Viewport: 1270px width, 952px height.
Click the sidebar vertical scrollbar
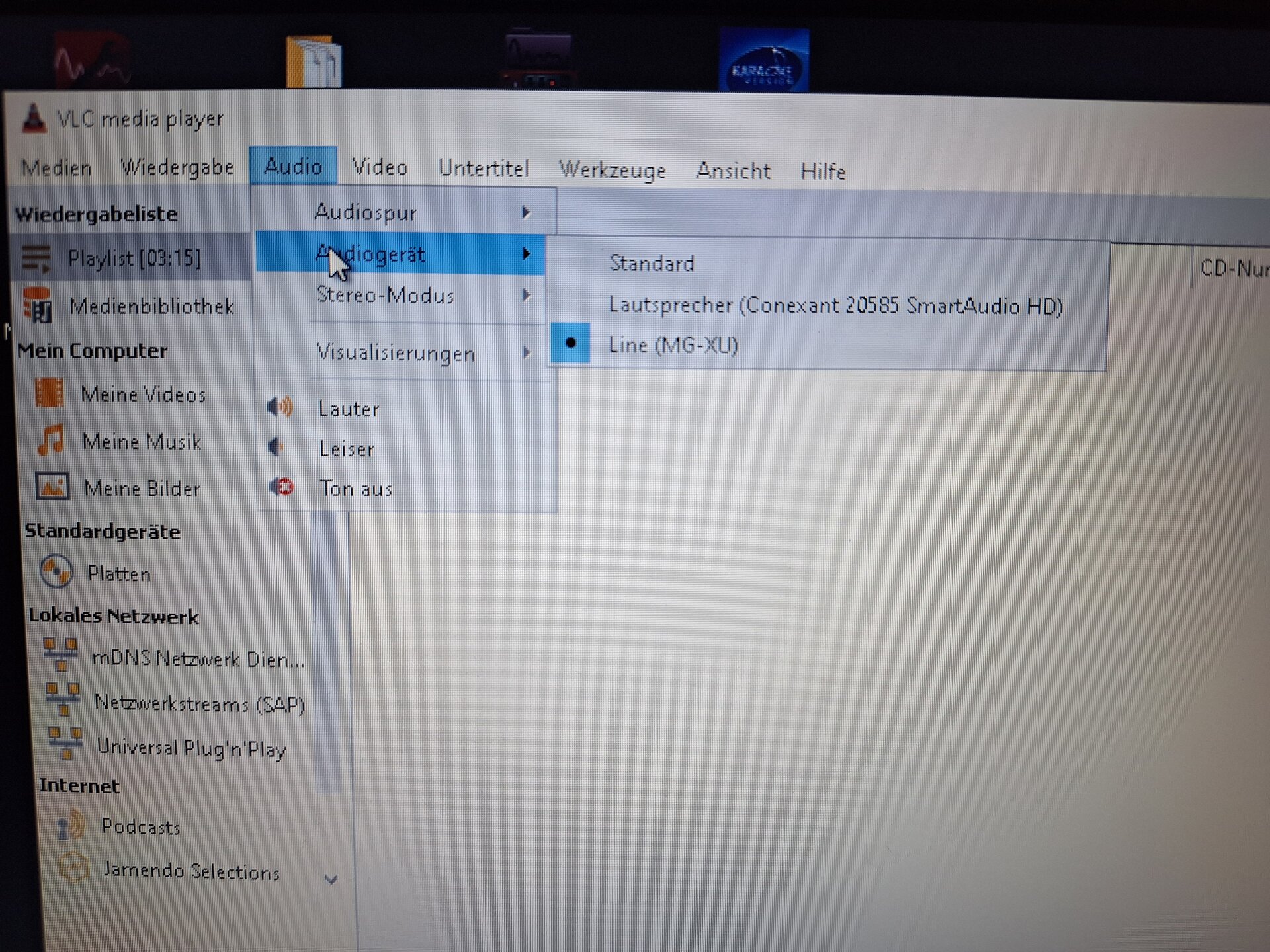tap(328, 651)
